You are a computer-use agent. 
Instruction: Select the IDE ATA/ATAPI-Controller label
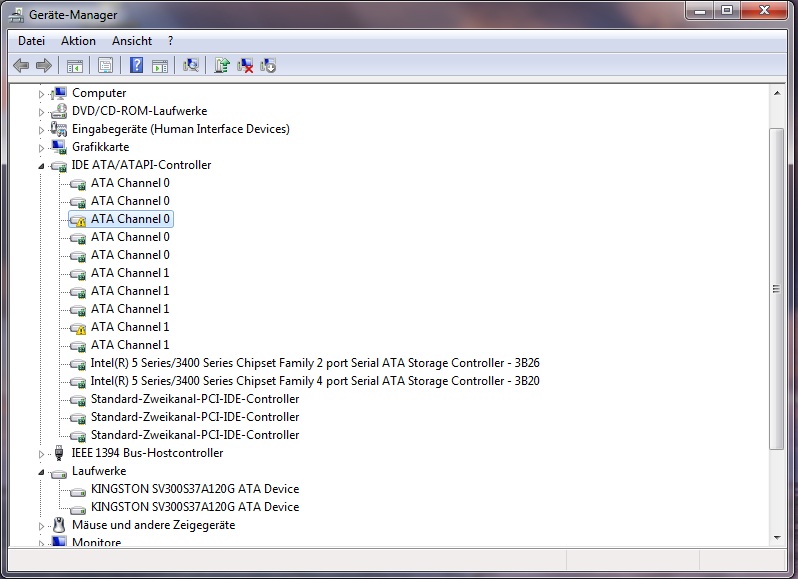(x=141, y=165)
